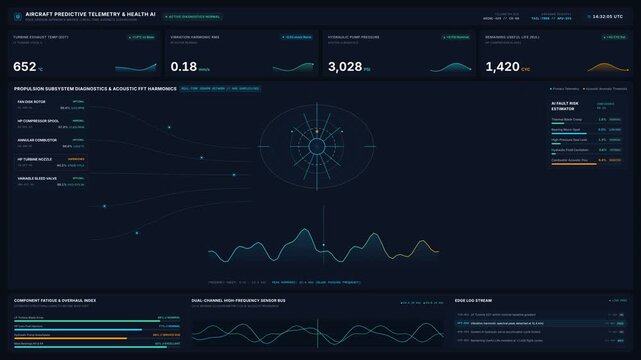
Task: Click the sparkline in the 652 °C card
Action: (x=136, y=67)
